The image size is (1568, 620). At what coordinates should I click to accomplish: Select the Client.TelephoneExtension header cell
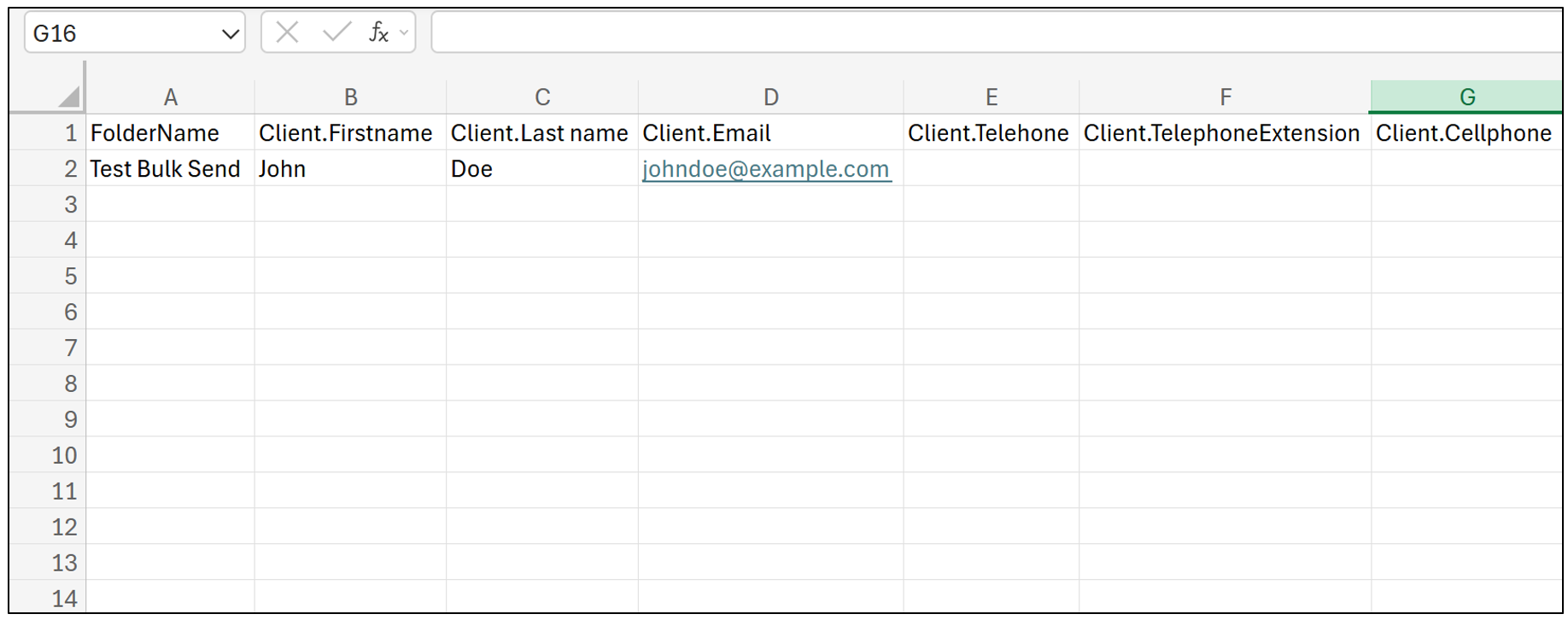pos(1225,132)
